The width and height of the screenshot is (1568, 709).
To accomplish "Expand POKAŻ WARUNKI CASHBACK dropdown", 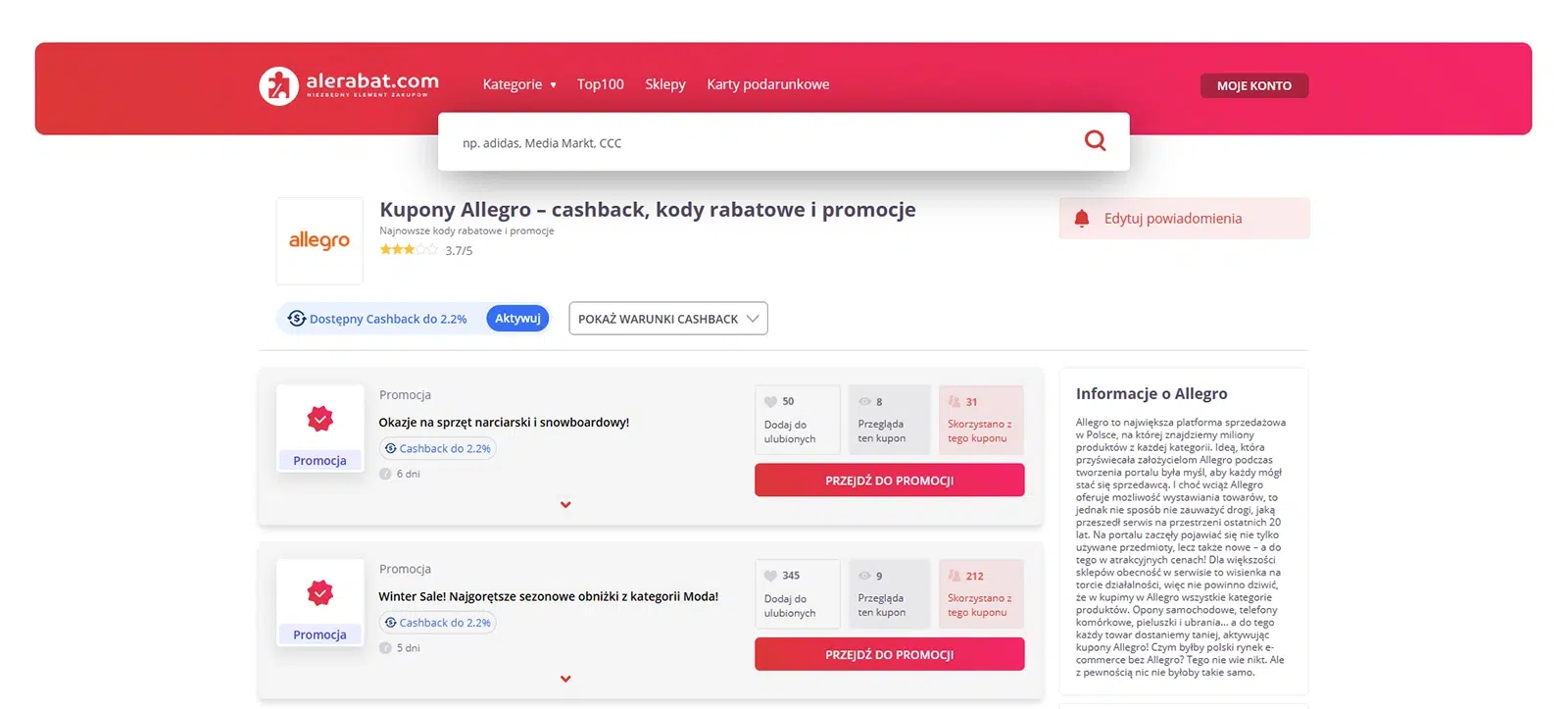I will (668, 319).
